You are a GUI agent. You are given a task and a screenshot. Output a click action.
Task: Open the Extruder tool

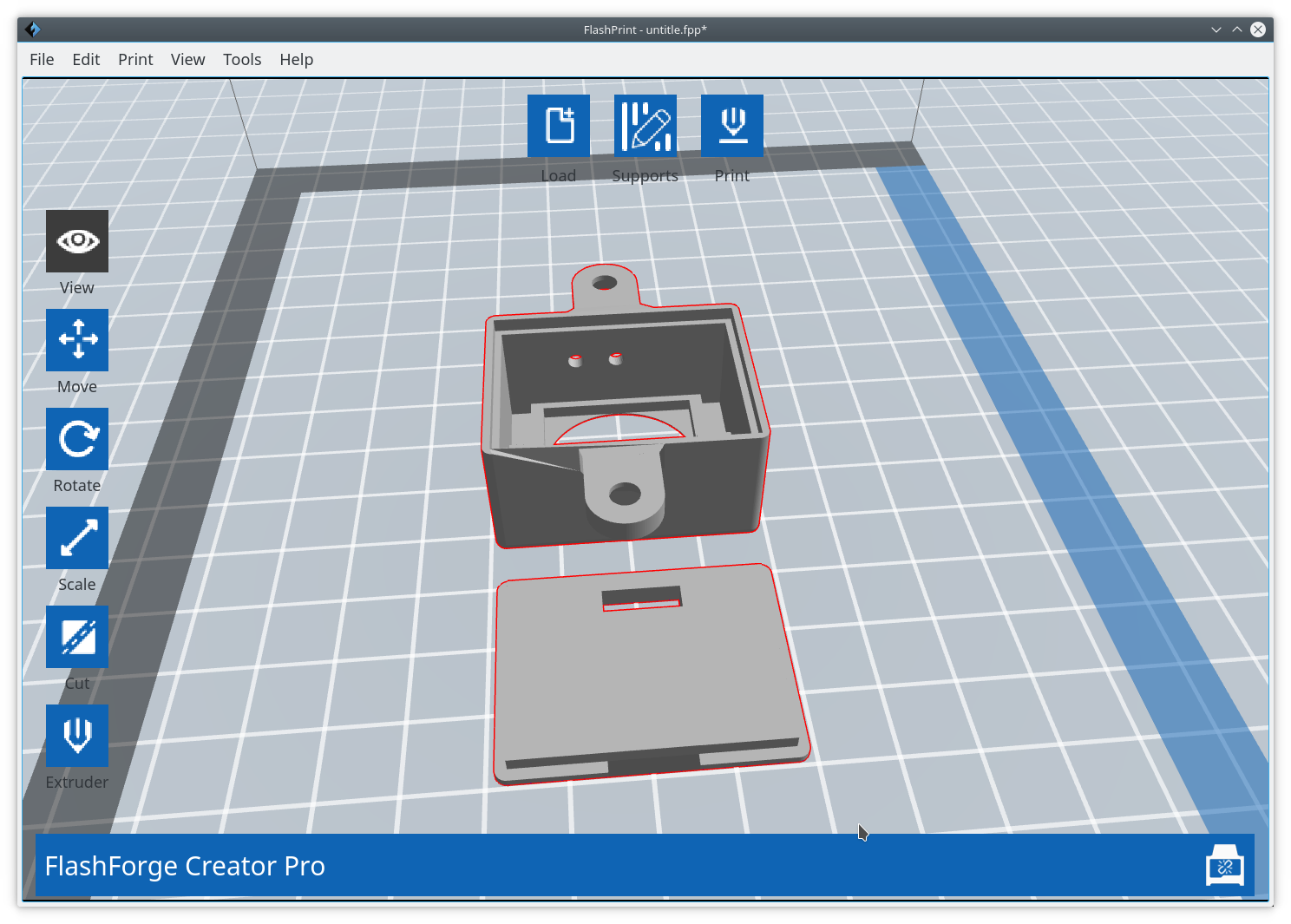(x=77, y=736)
